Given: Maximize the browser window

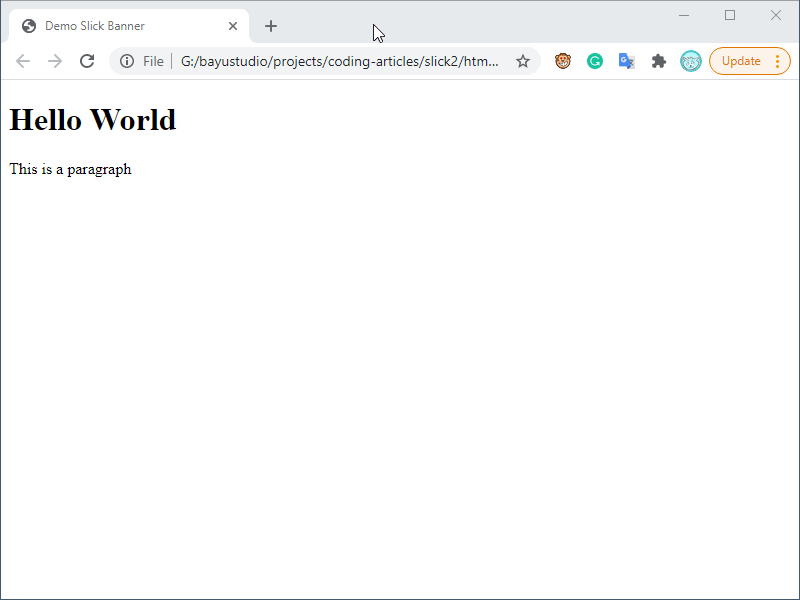Looking at the screenshot, I should click(730, 15).
